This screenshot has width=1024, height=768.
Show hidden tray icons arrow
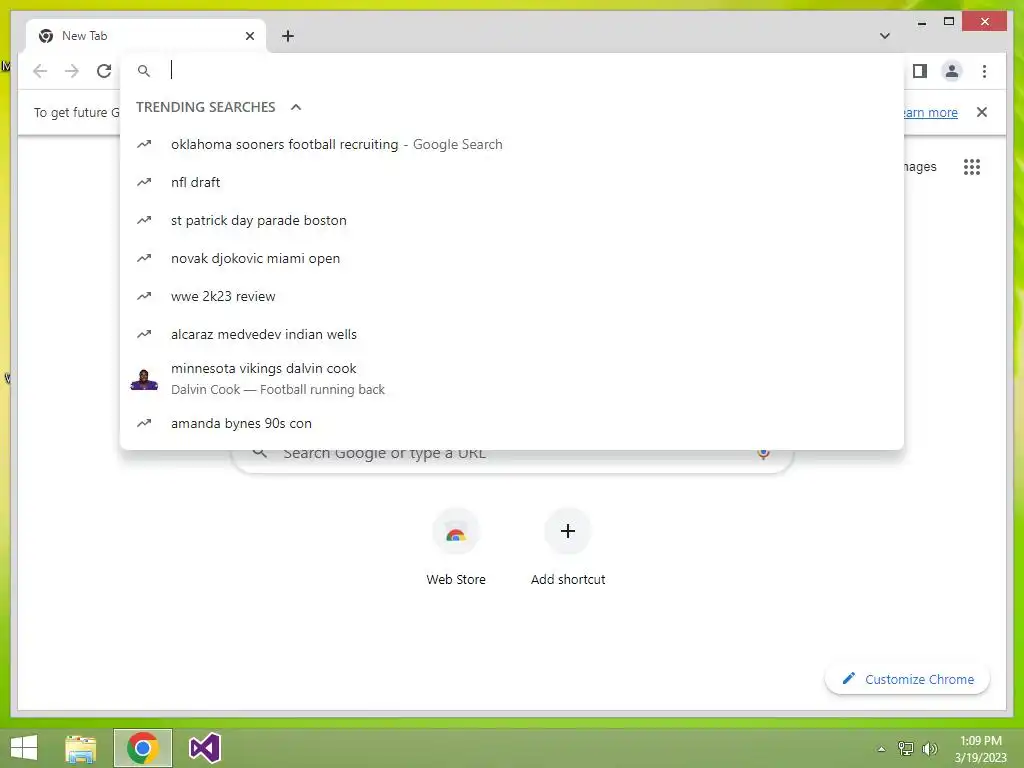(881, 749)
